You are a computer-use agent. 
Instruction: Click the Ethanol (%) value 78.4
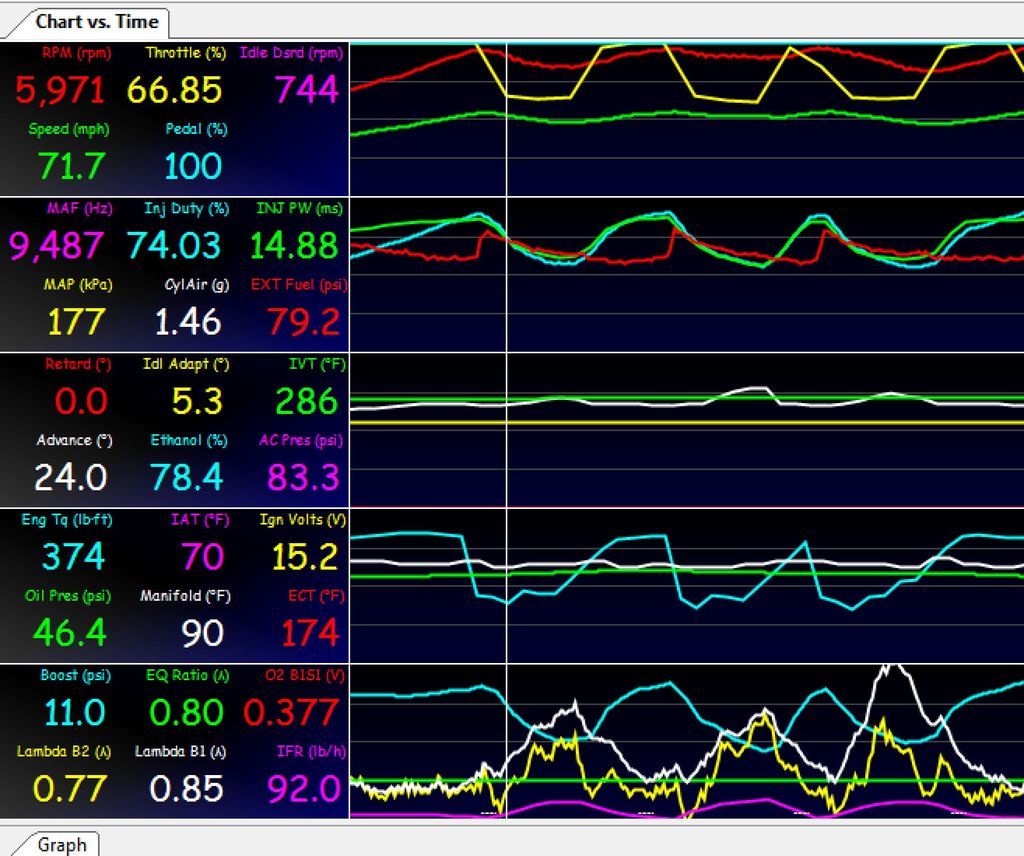[186, 477]
